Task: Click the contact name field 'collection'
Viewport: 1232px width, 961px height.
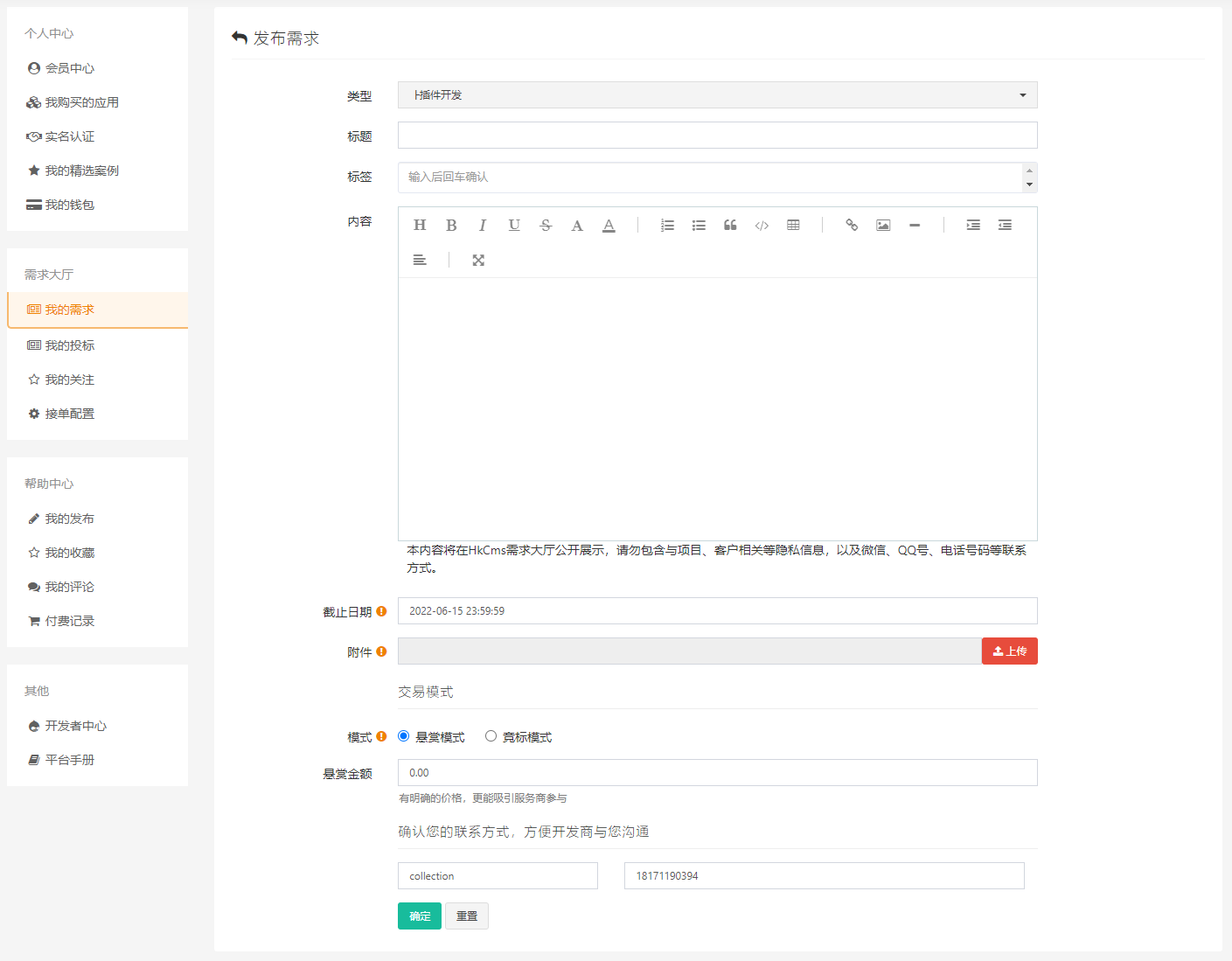Action: tap(498, 876)
